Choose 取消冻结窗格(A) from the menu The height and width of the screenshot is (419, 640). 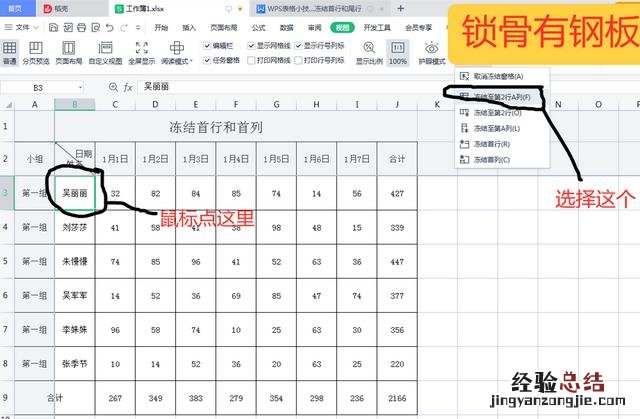coord(502,76)
